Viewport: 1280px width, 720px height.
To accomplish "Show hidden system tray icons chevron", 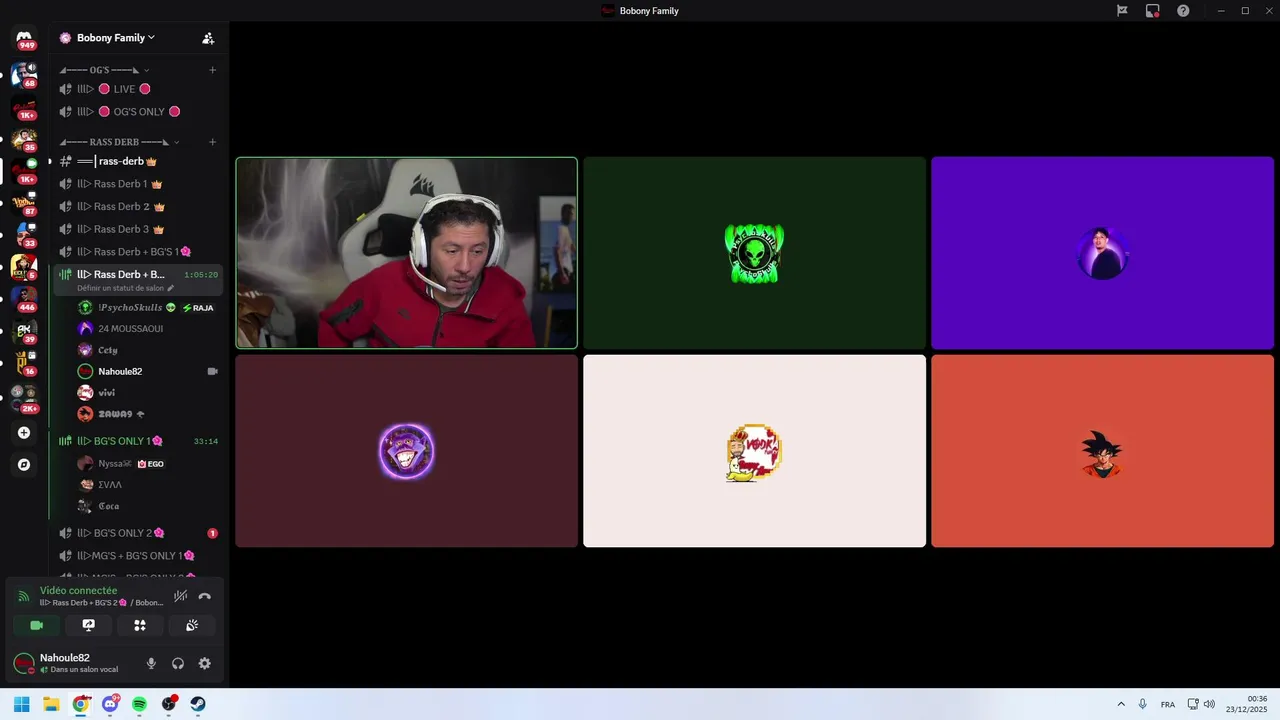I will [1121, 704].
